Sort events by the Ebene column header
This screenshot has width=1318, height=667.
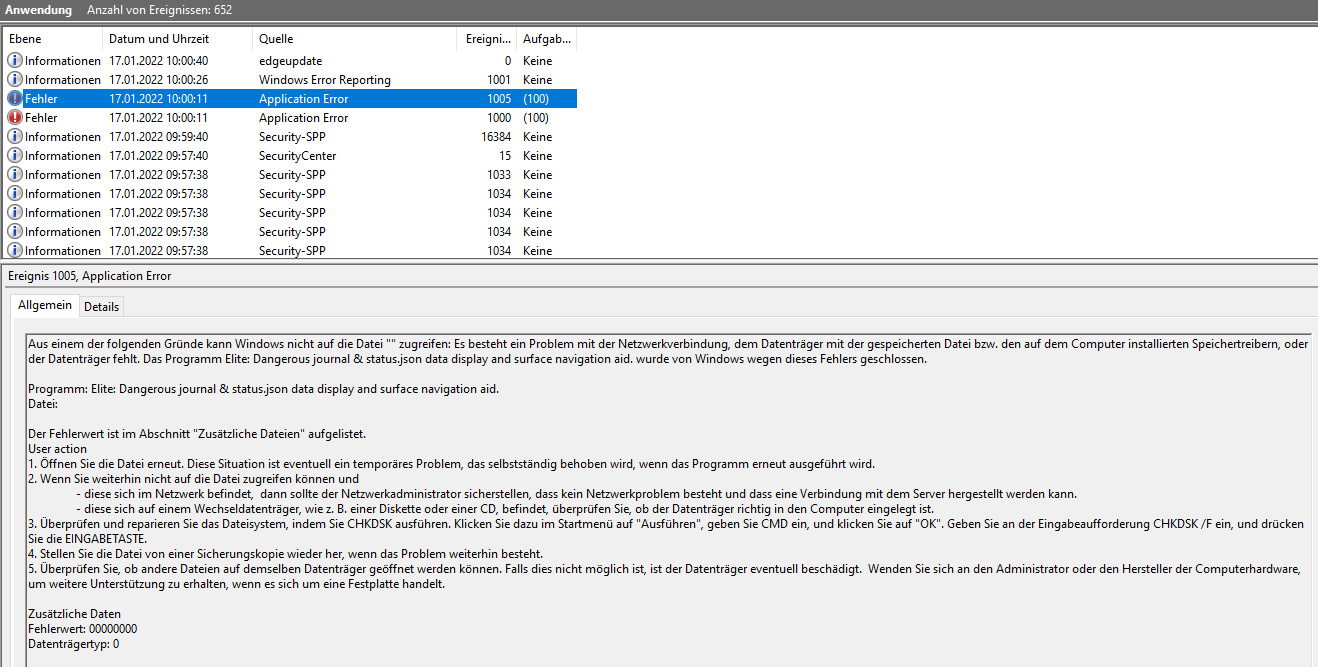click(x=52, y=39)
